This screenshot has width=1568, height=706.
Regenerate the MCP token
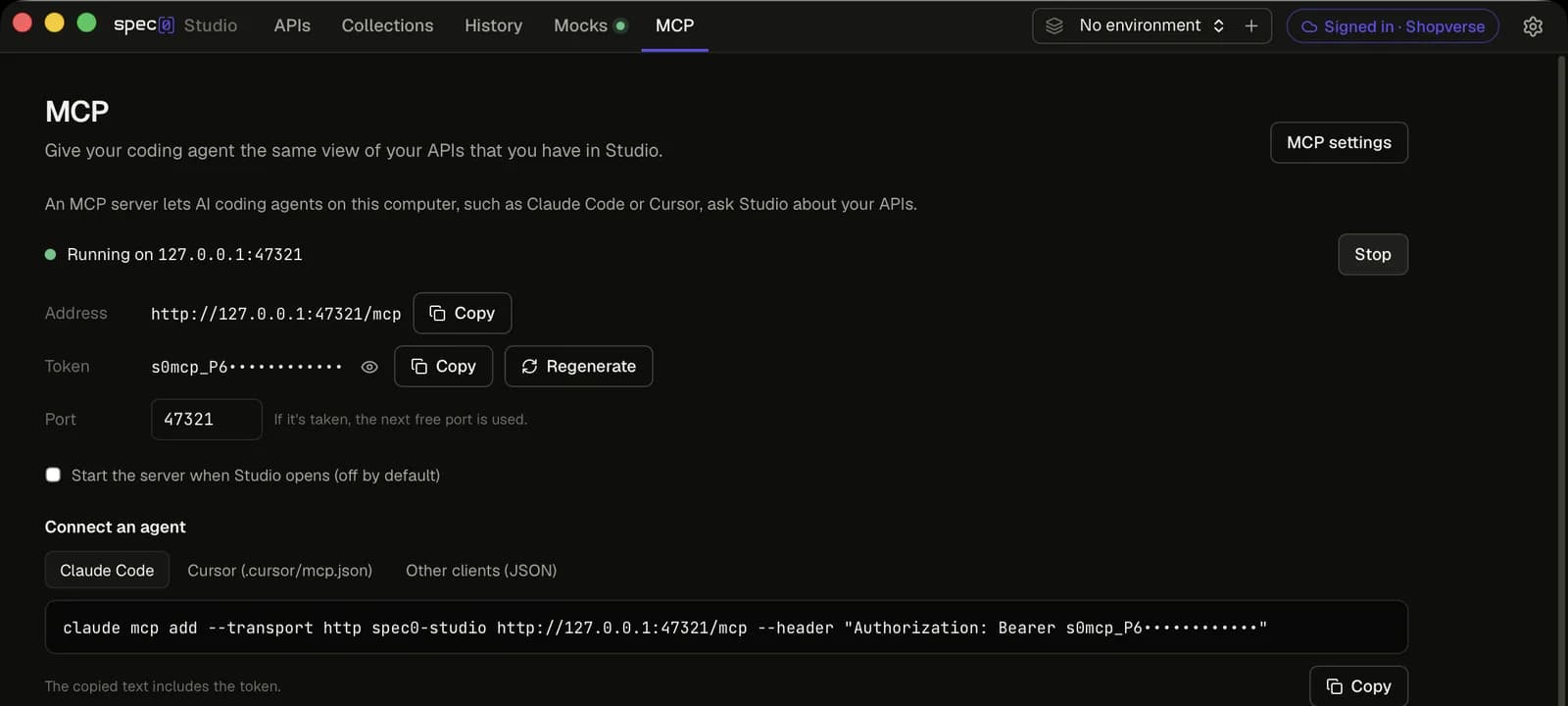tap(578, 366)
